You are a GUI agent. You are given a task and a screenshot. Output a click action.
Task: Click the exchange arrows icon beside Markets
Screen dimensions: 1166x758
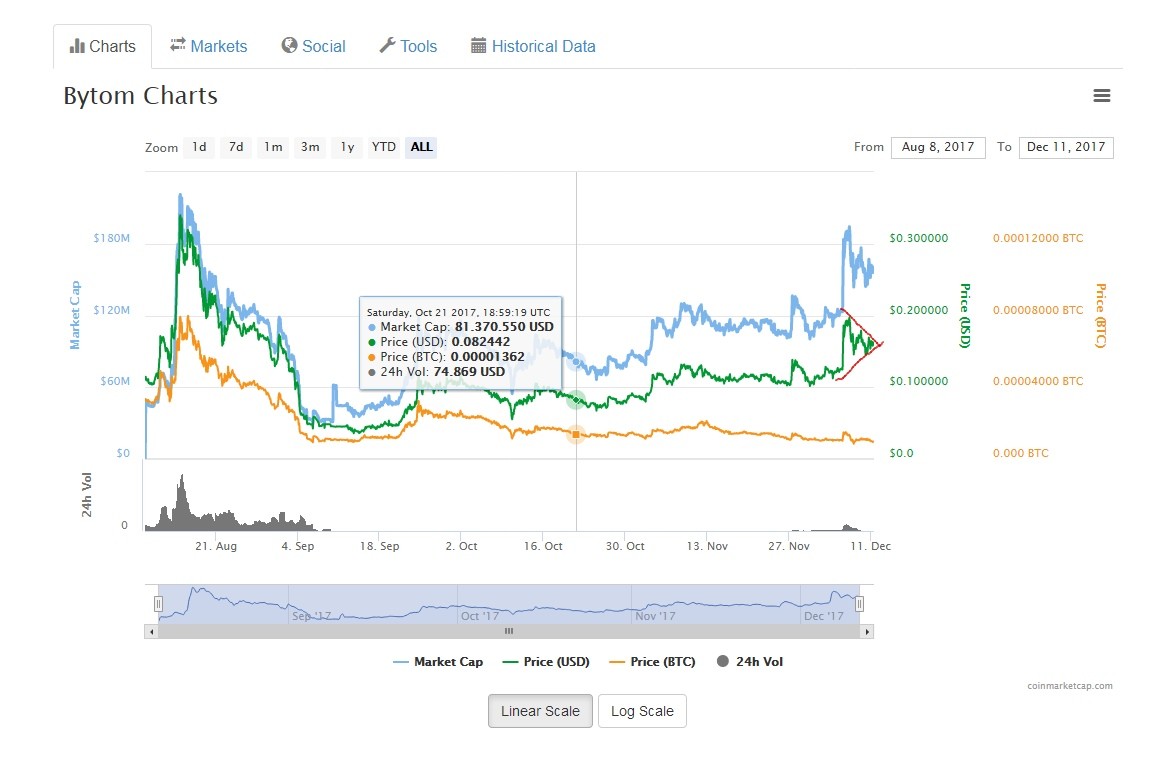coord(177,45)
